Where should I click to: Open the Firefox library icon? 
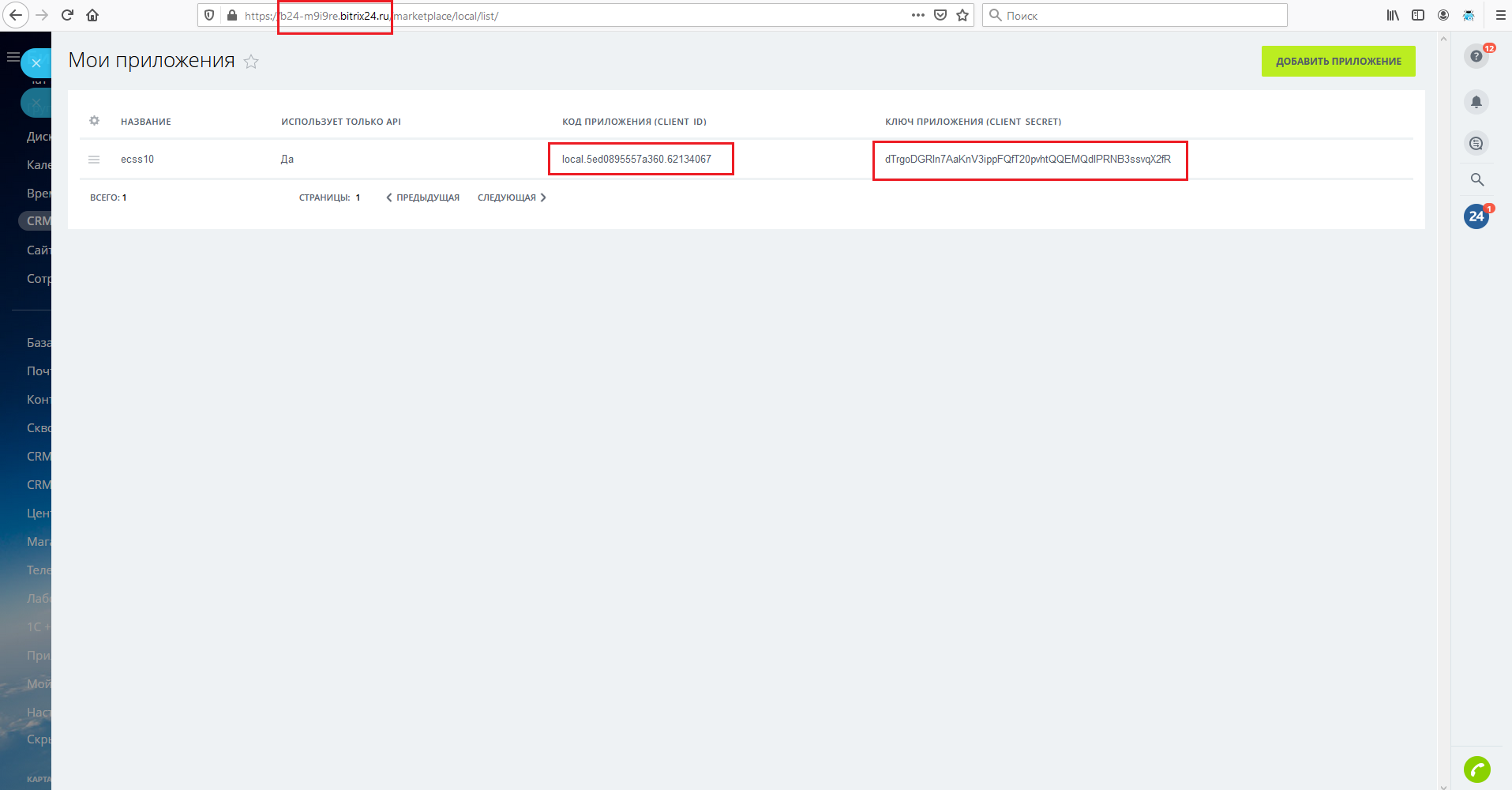point(1394,15)
